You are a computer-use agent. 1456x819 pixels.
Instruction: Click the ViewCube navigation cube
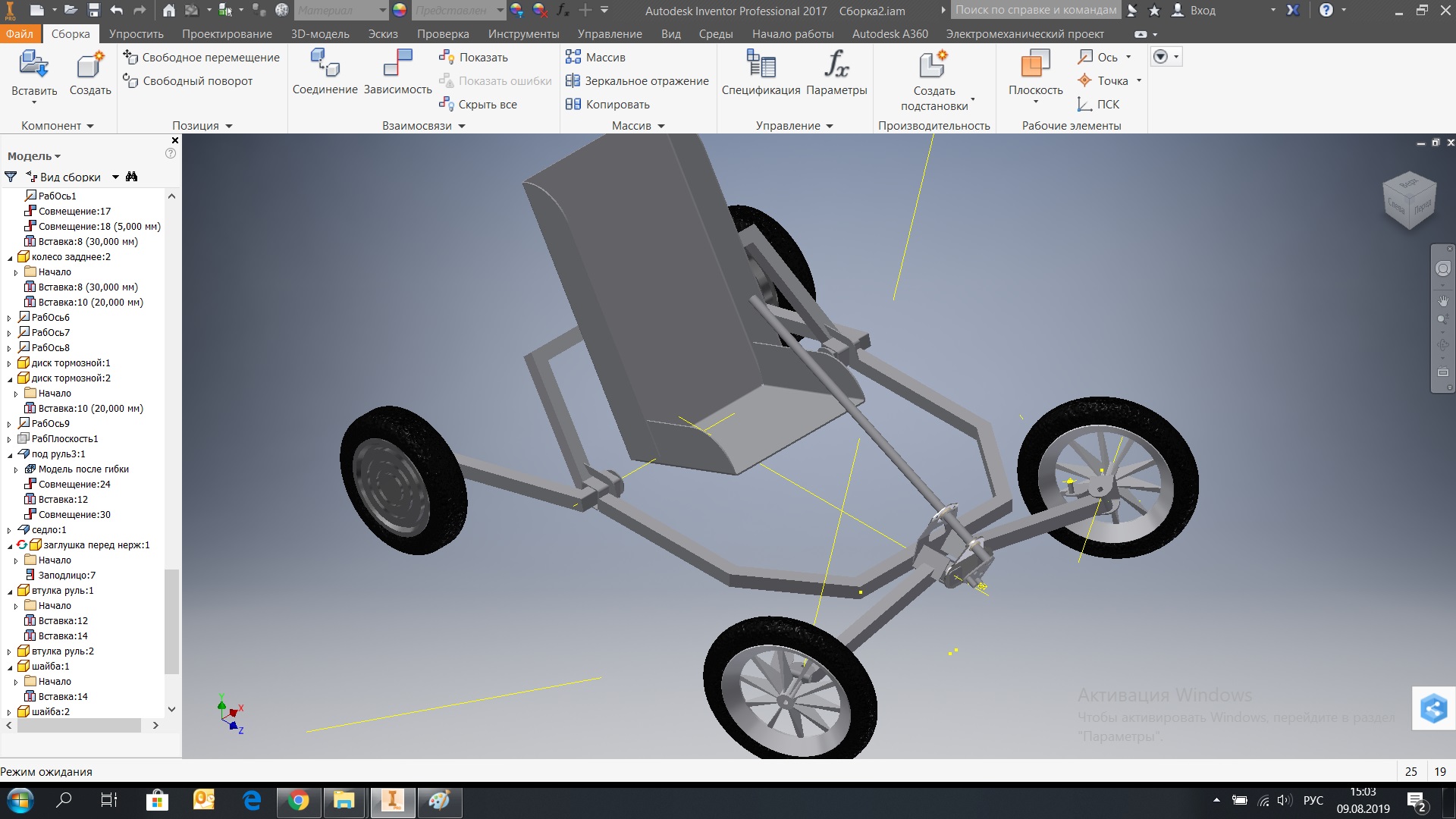(1410, 200)
